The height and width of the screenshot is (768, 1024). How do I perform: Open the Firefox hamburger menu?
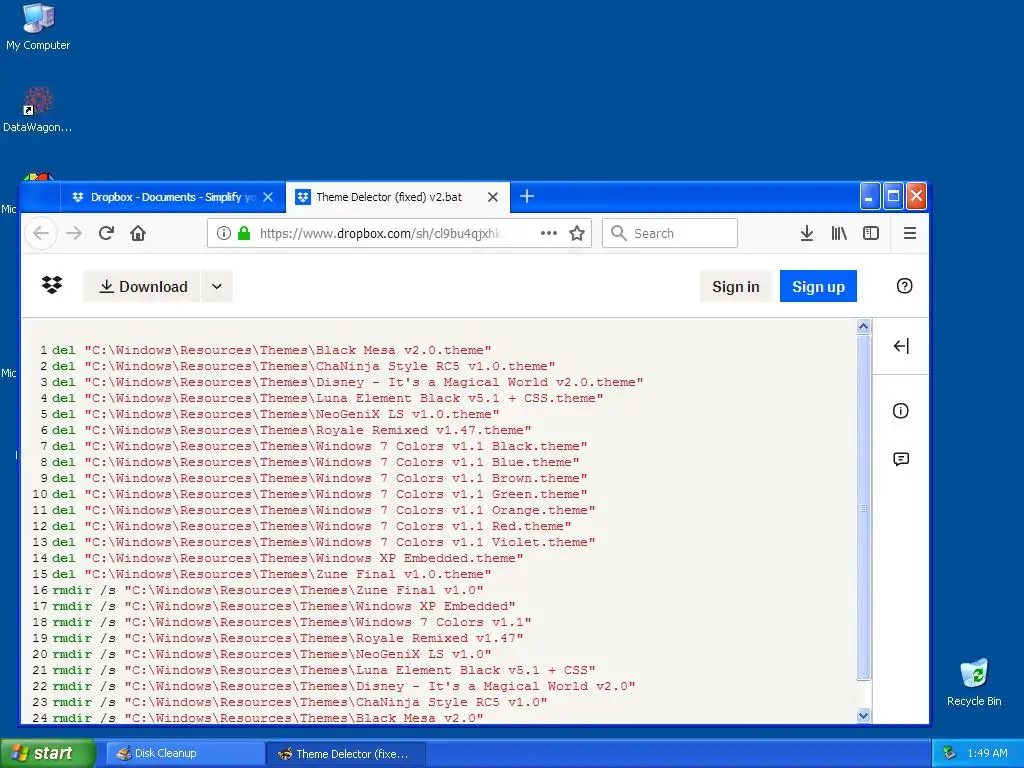pos(910,233)
